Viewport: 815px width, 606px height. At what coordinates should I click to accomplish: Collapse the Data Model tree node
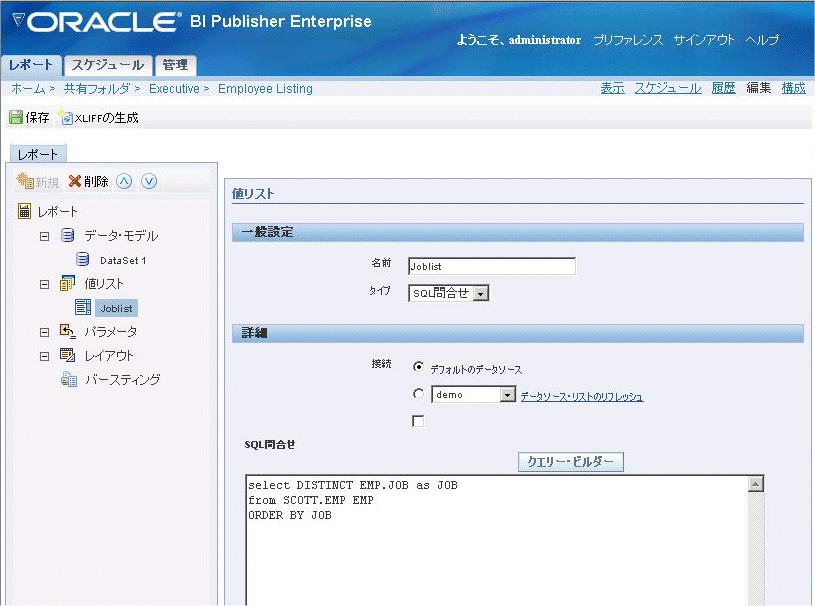click(45, 236)
